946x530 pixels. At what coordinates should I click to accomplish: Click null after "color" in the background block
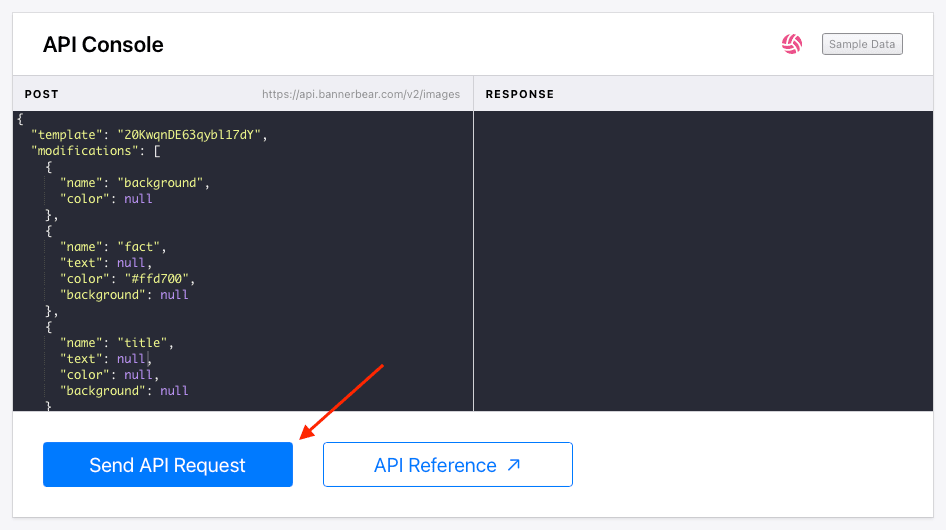pos(138,199)
